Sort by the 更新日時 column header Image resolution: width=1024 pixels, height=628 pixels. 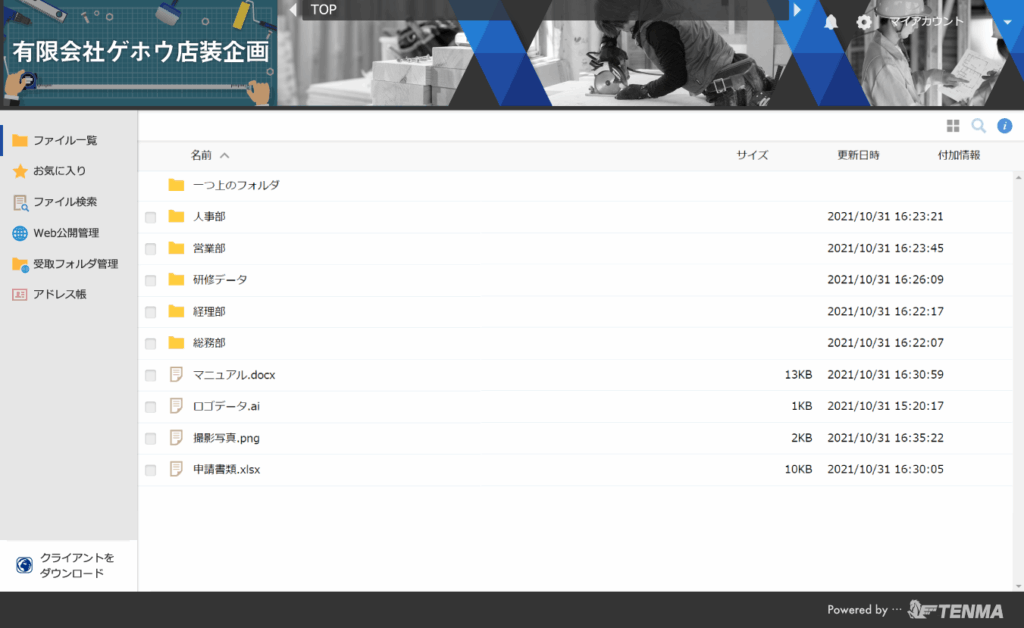(858, 156)
